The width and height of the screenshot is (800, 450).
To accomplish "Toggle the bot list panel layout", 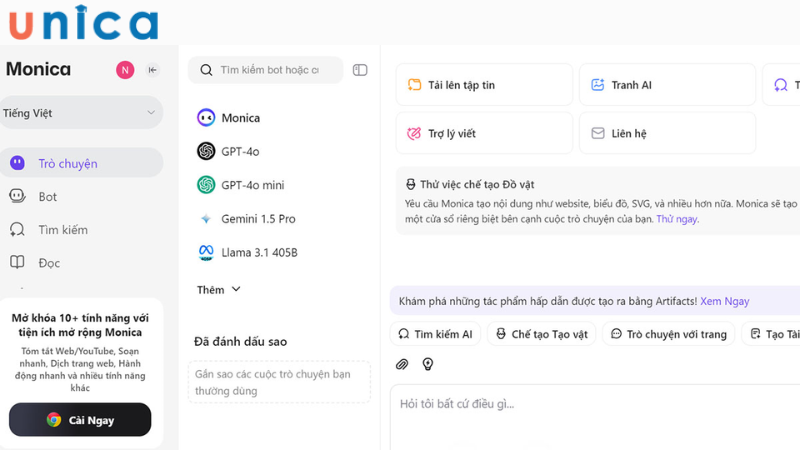I will point(360,70).
